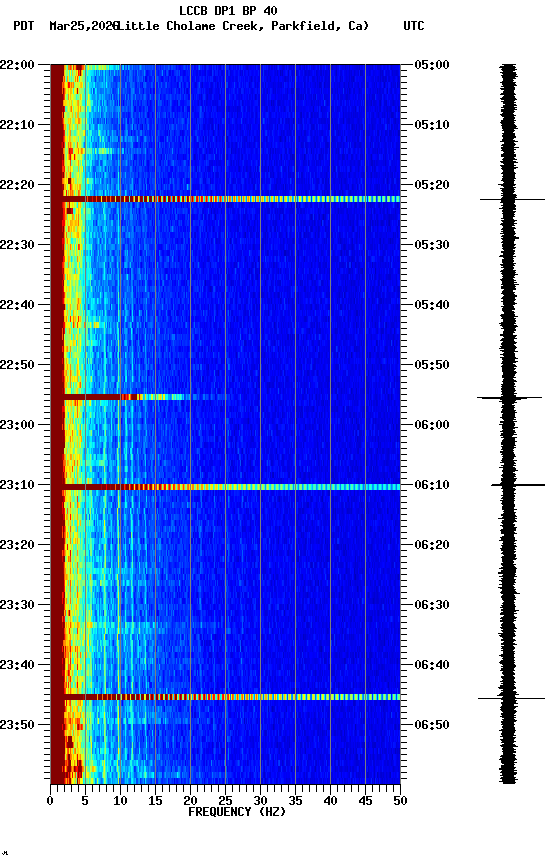Click the seismogram spike near 06:45 UTC
Image resolution: width=552 pixels, height=864 pixels.
(511, 698)
